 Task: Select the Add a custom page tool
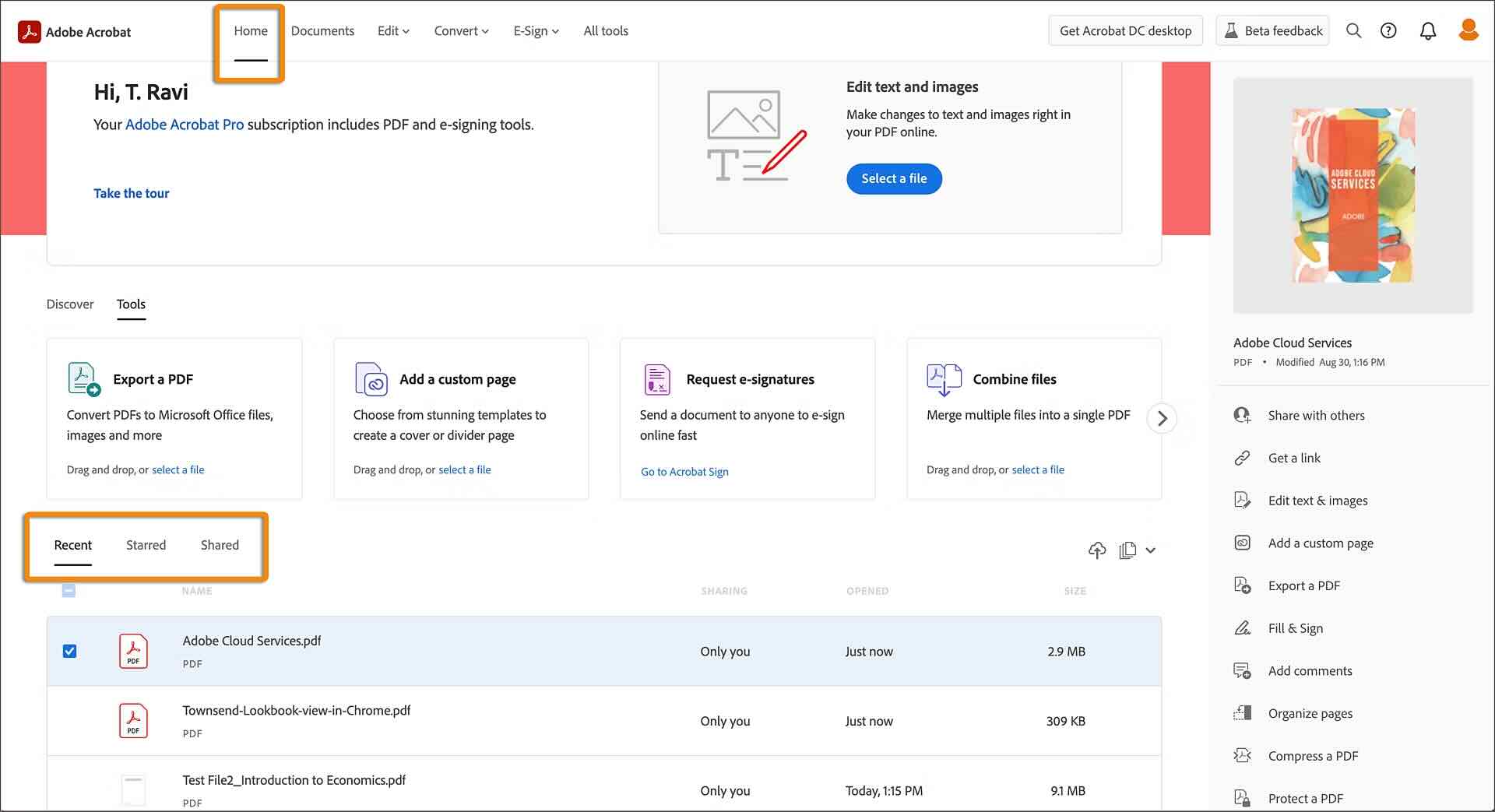458,379
